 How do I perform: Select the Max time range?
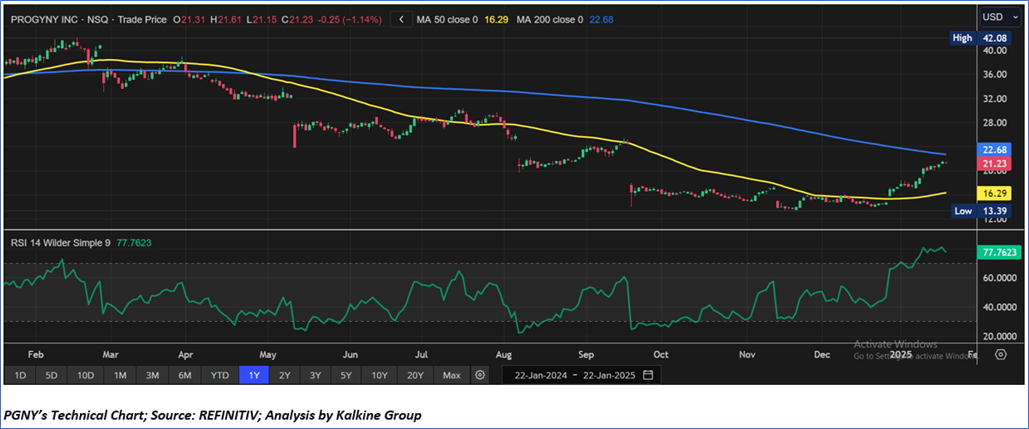coord(452,375)
